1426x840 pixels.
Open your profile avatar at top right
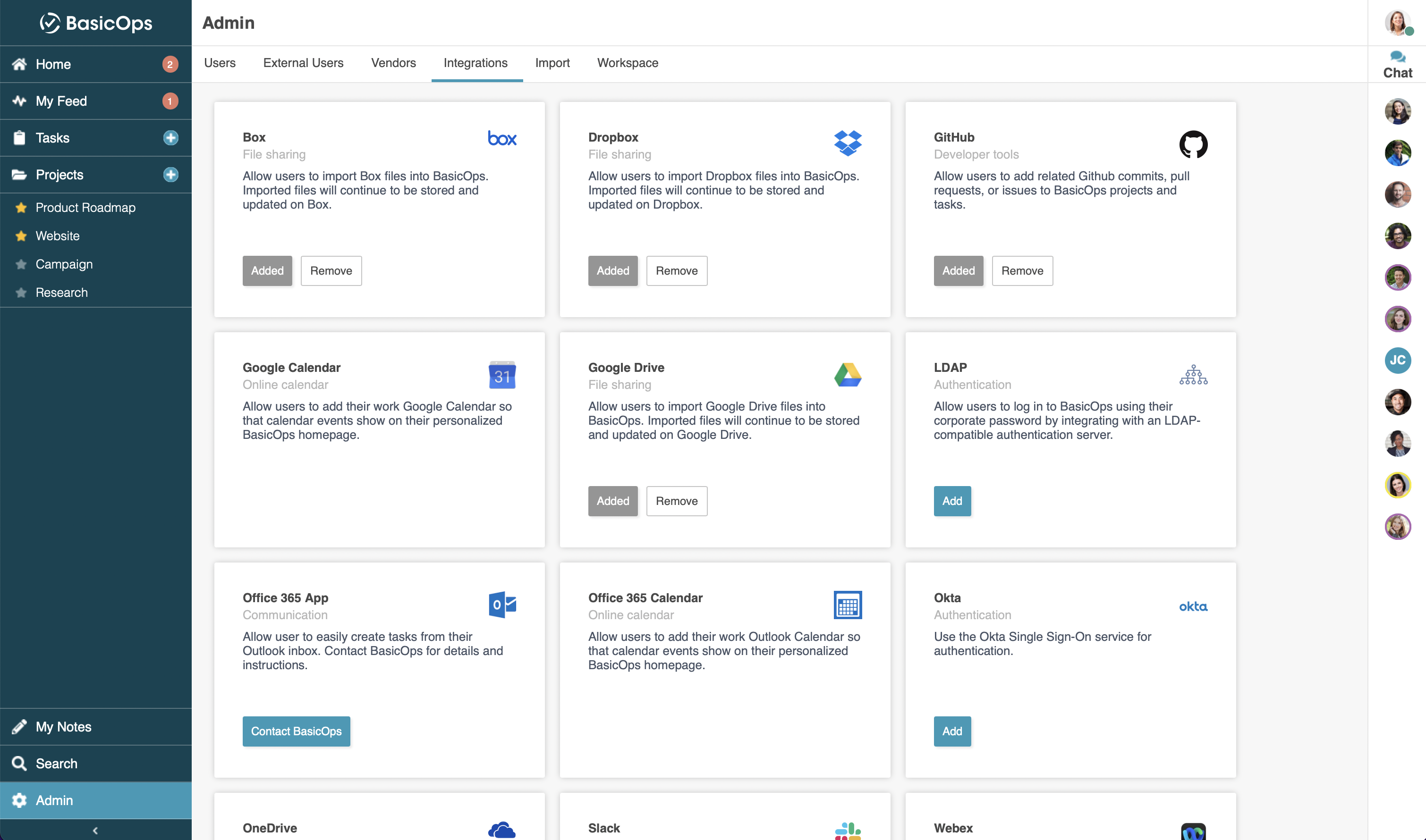pos(1397,23)
